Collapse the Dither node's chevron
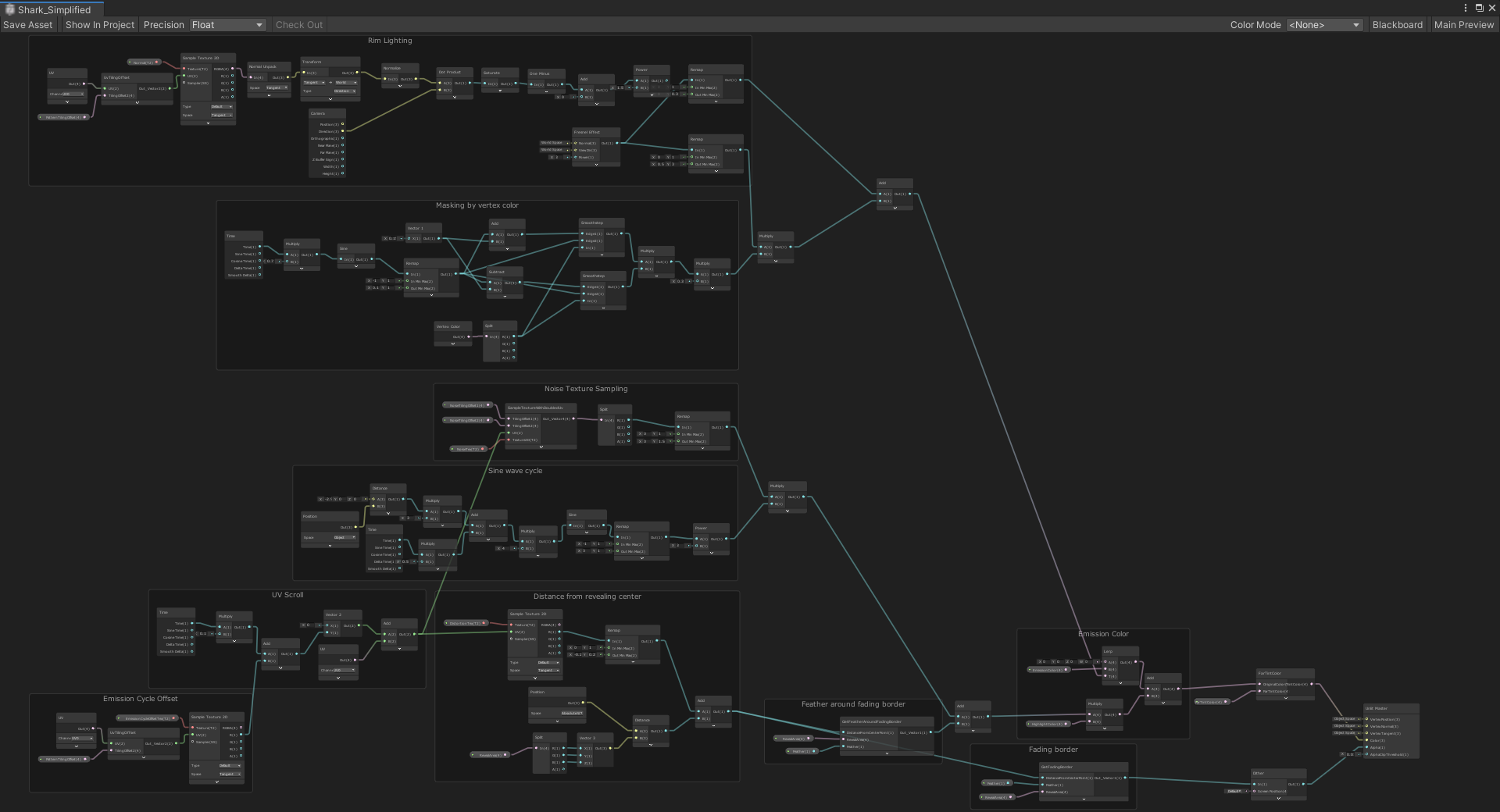This screenshot has height=812, width=1500. [1278, 799]
